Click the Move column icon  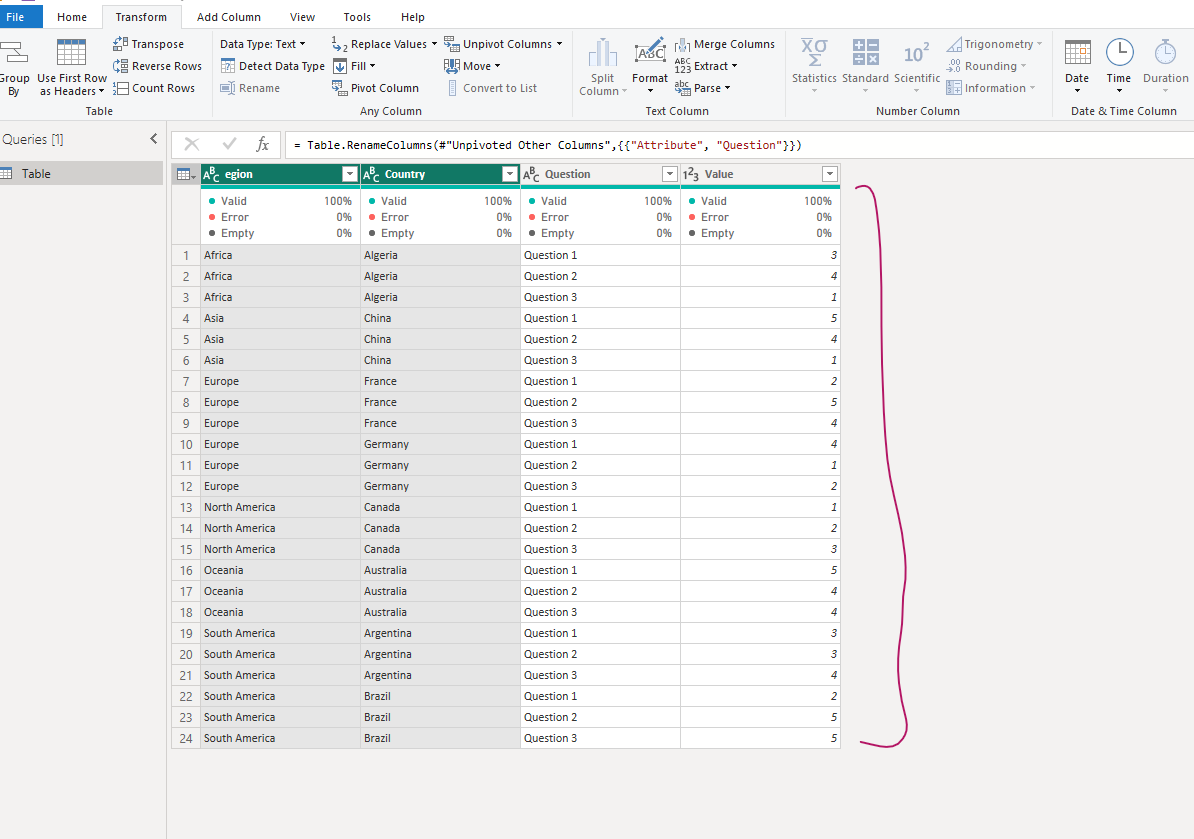click(452, 66)
